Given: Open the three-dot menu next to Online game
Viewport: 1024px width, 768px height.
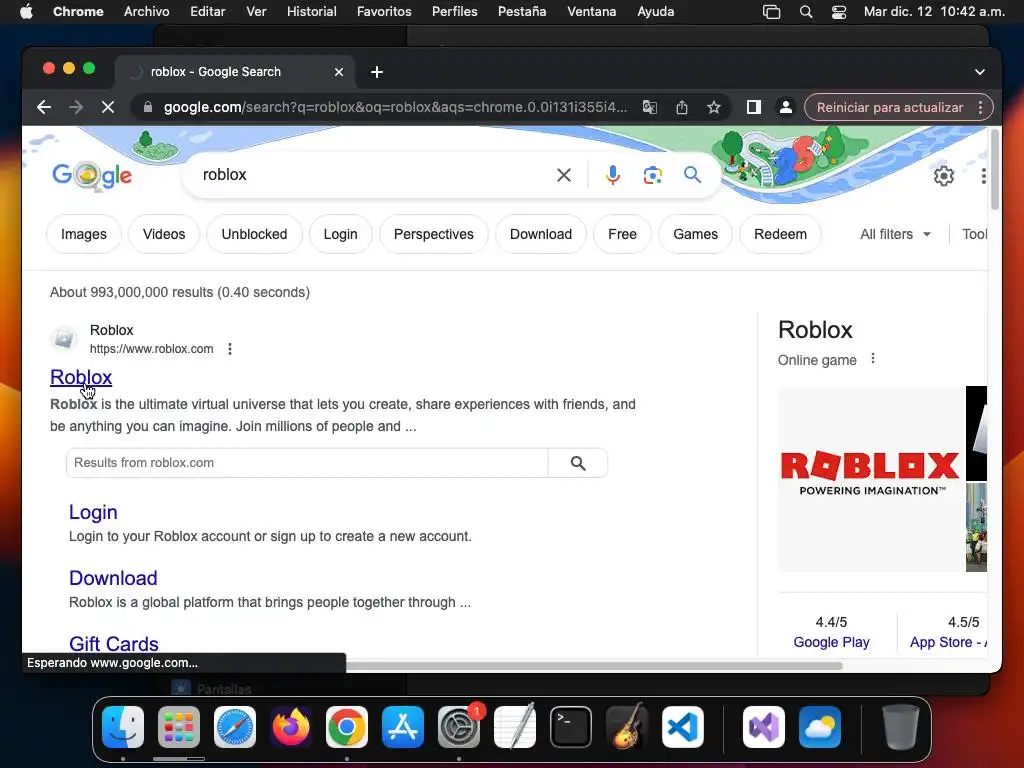Looking at the screenshot, I should pos(873,359).
